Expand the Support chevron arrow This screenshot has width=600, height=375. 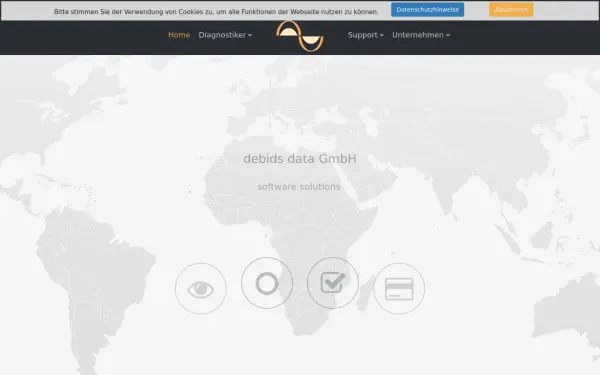(382, 35)
